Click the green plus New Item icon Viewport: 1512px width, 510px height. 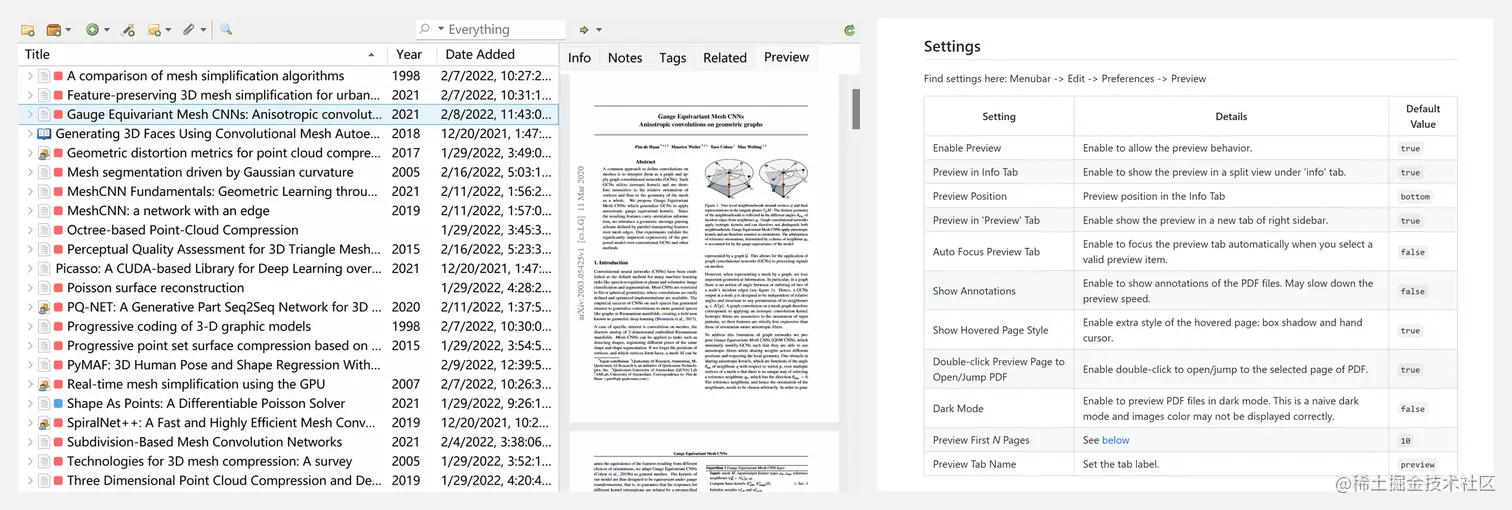point(92,30)
